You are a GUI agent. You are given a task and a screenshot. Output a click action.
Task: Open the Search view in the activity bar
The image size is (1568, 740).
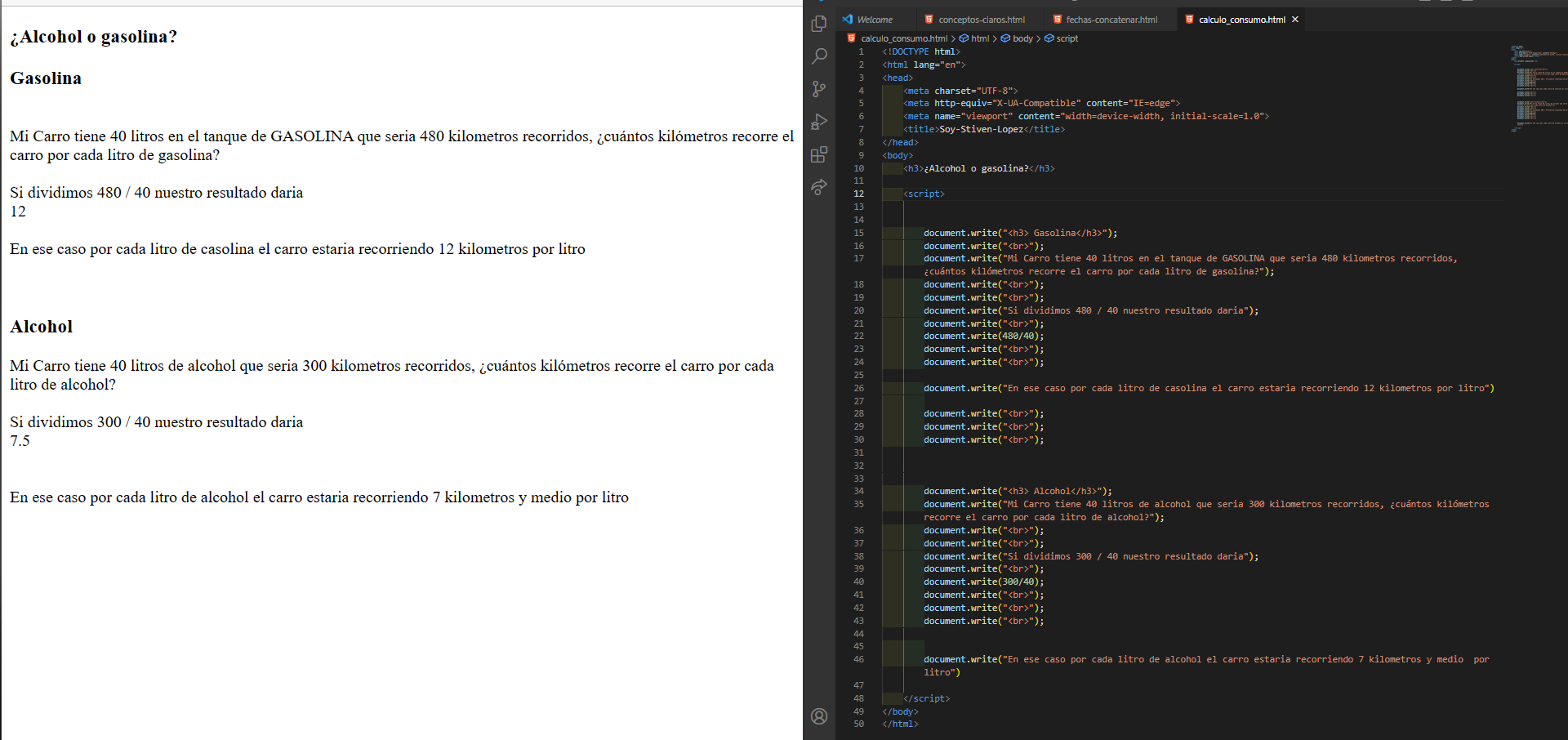tap(819, 56)
